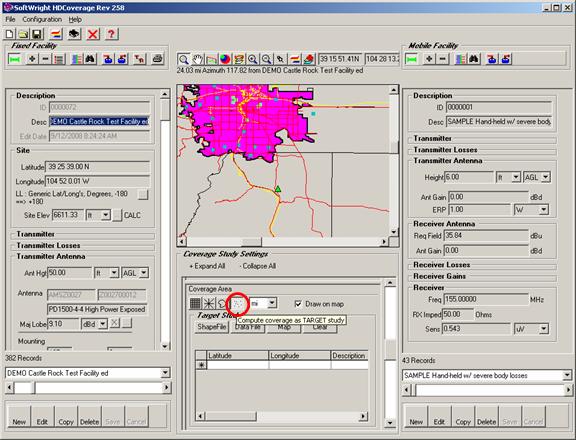The height and width of the screenshot is (440, 576).
Task: Click the red Tx/Rx icon in Fixed Facility toolbar
Action: (139, 59)
